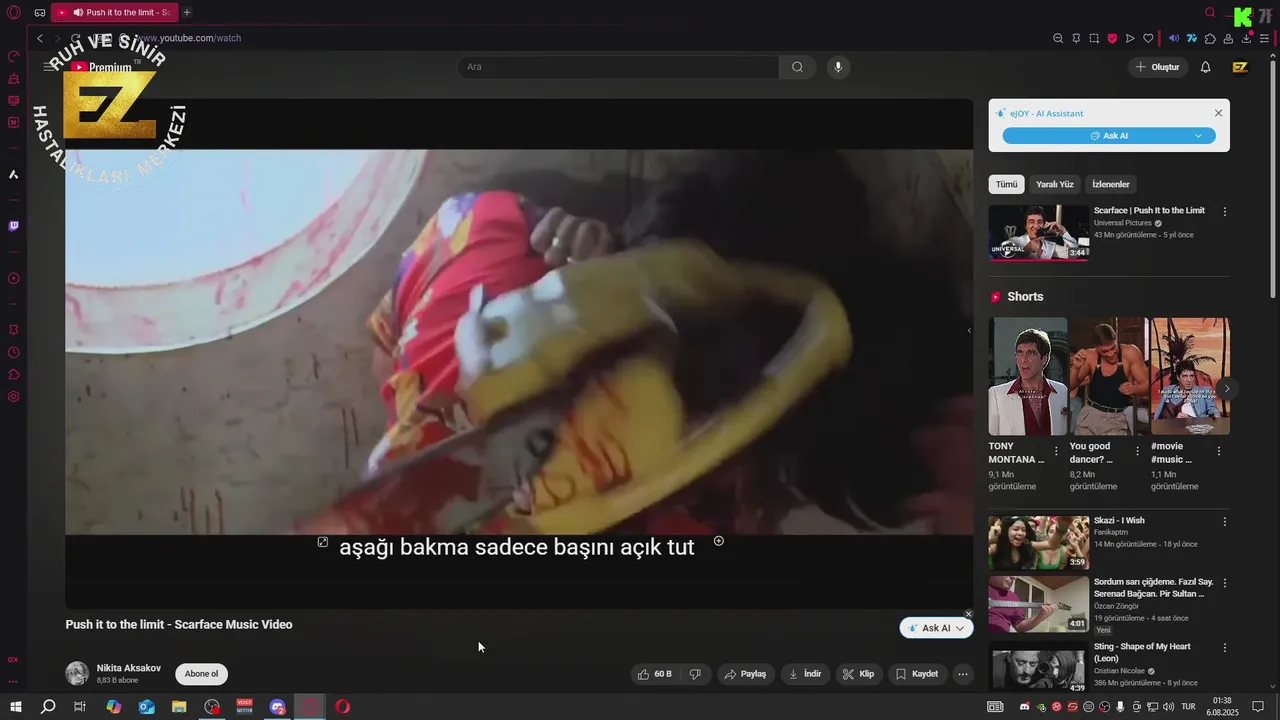Click the address bar URL youtube.com/watch

[x=190, y=38]
